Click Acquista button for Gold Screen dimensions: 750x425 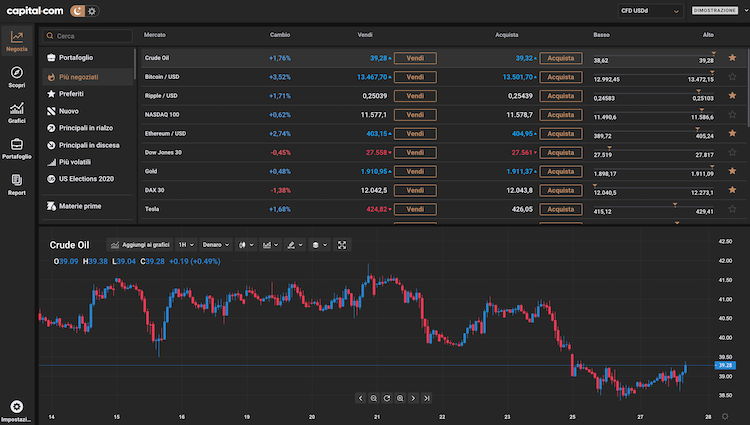pyautogui.click(x=561, y=171)
